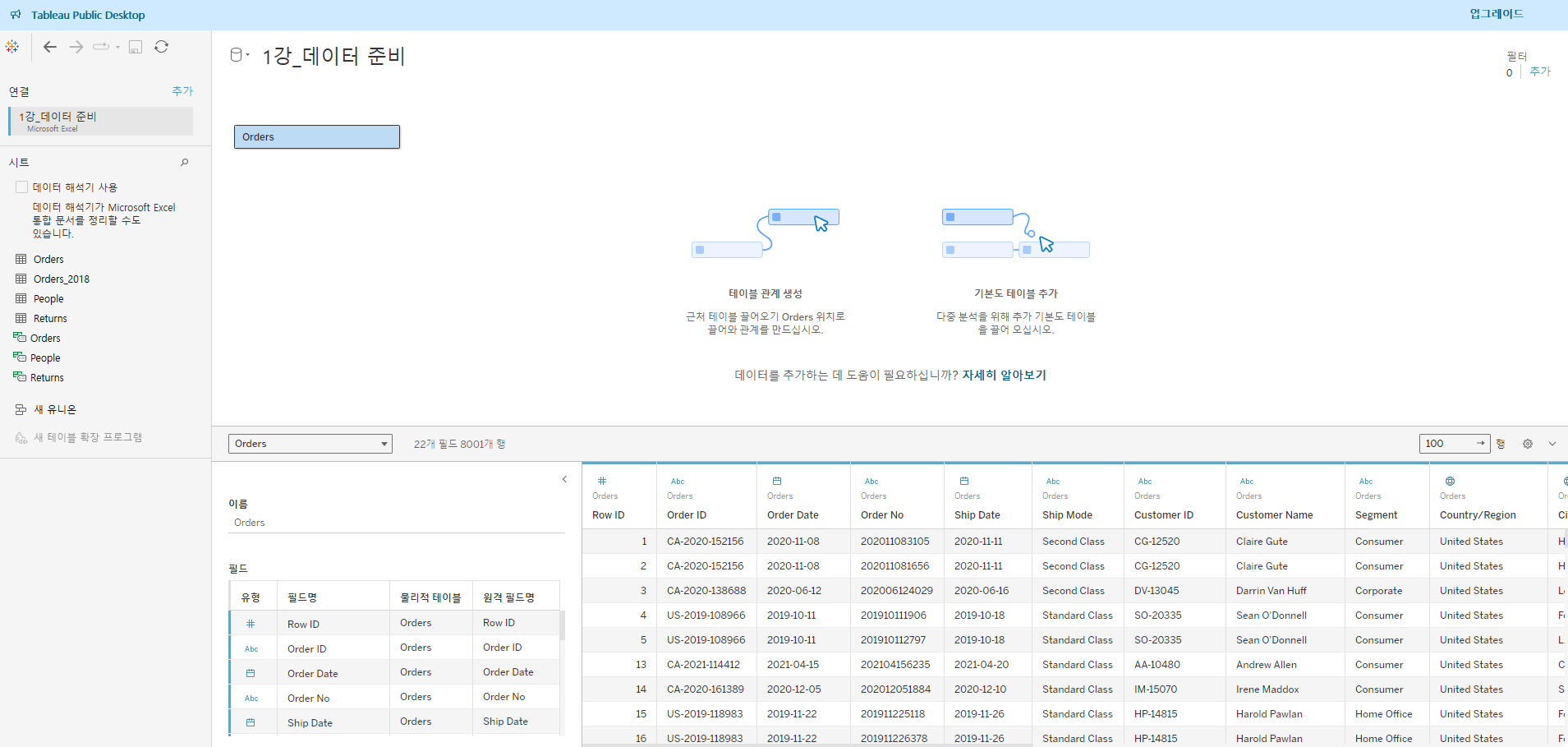Image resolution: width=1568 pixels, height=747 pixels.
Task: Go forward with the right arrow
Action: pyautogui.click(x=76, y=47)
